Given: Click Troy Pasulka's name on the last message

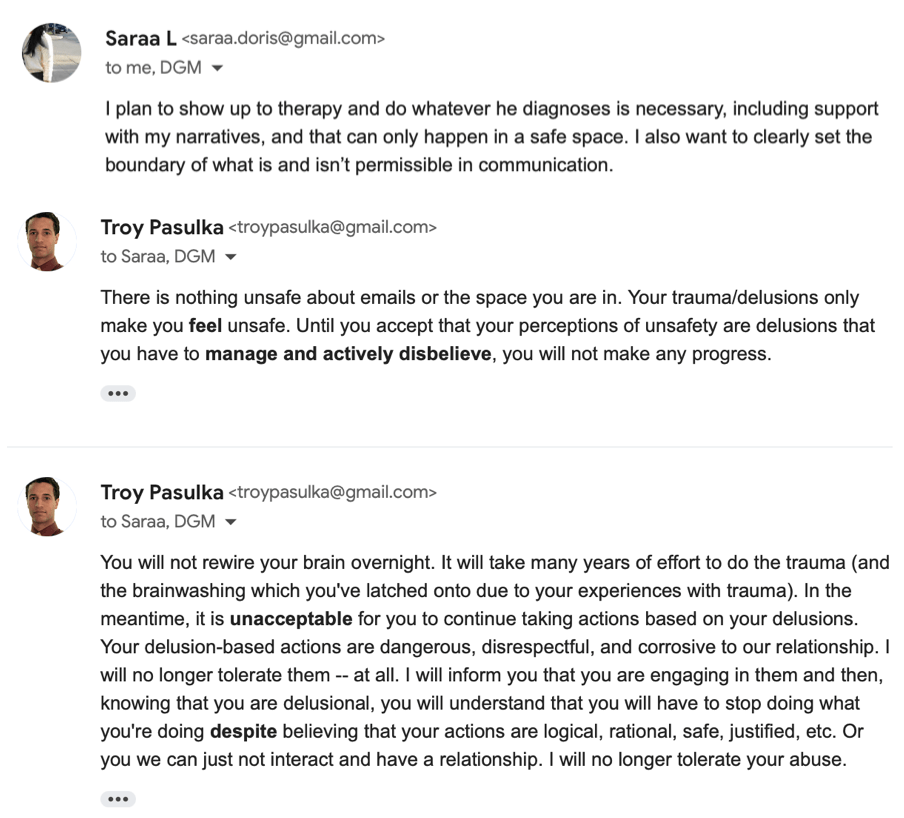Looking at the screenshot, I should pyautogui.click(x=162, y=492).
